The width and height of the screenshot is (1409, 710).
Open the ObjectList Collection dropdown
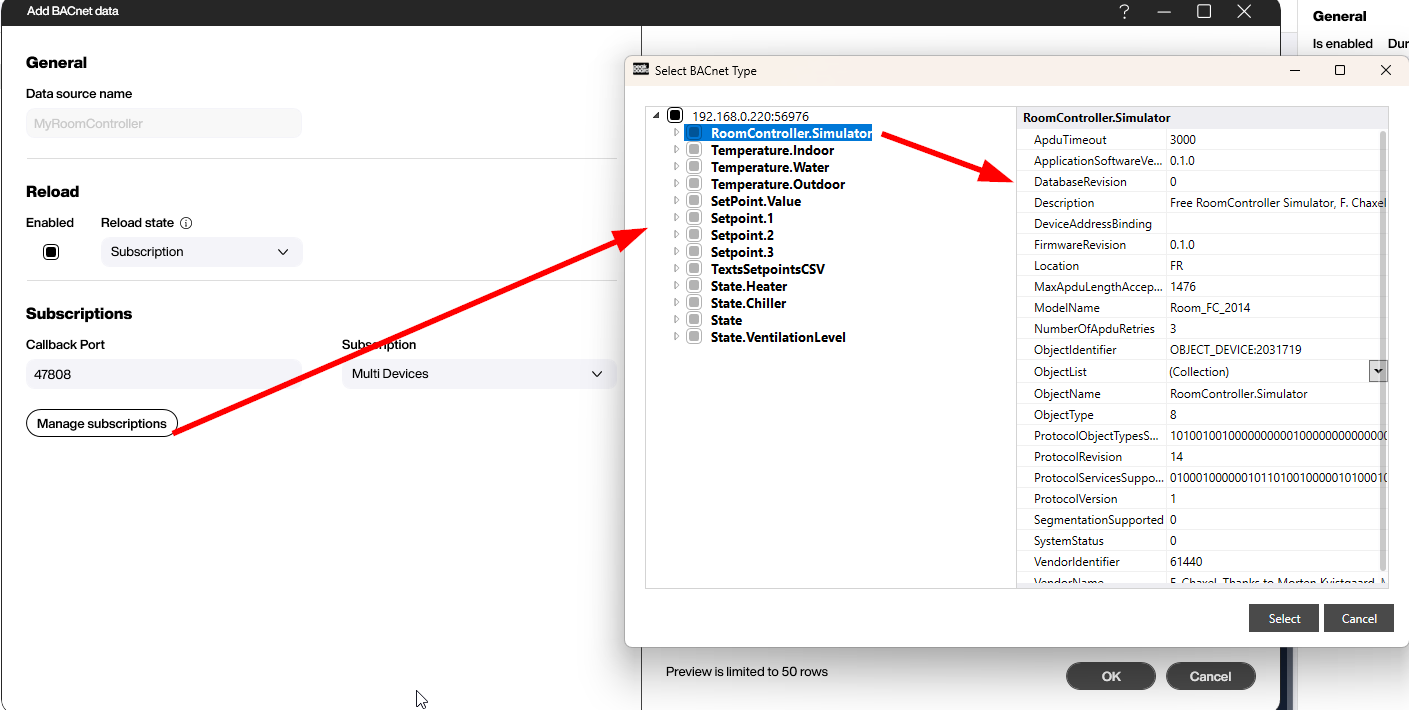[x=1378, y=370]
